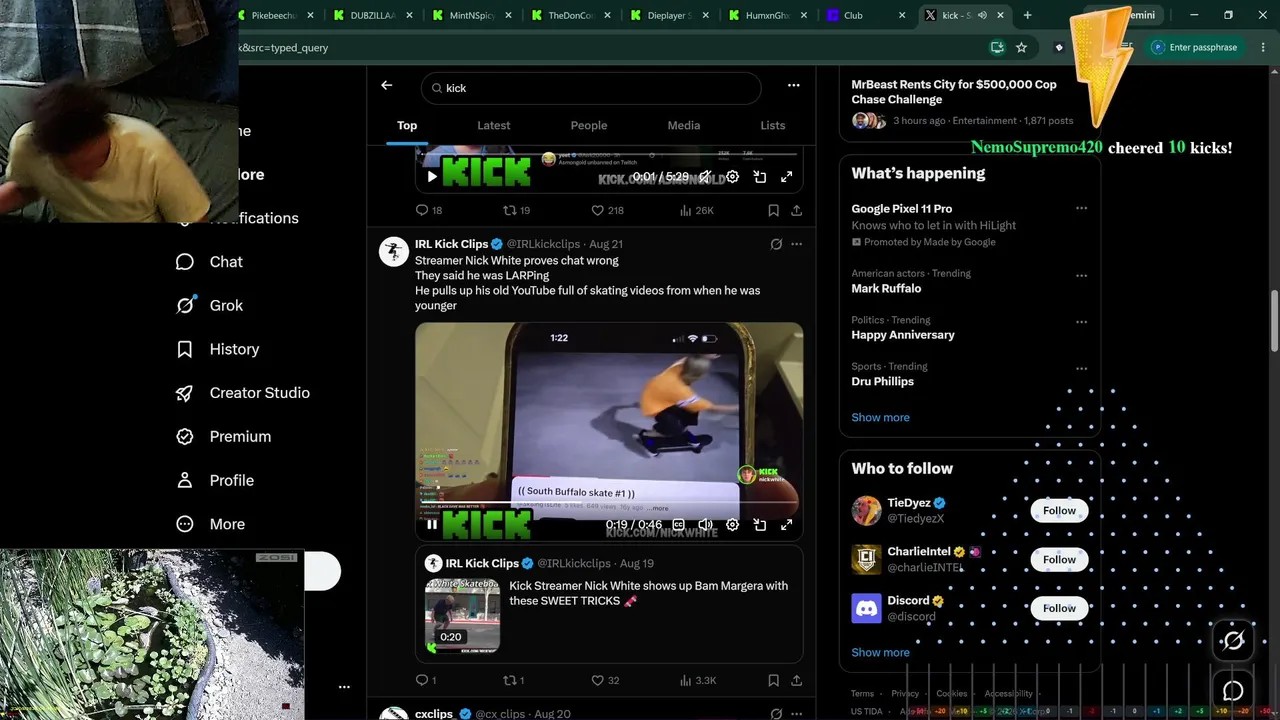Open options for Mark Ruffalo trend
Screen dimensions: 1280x720
[x=1081, y=275]
